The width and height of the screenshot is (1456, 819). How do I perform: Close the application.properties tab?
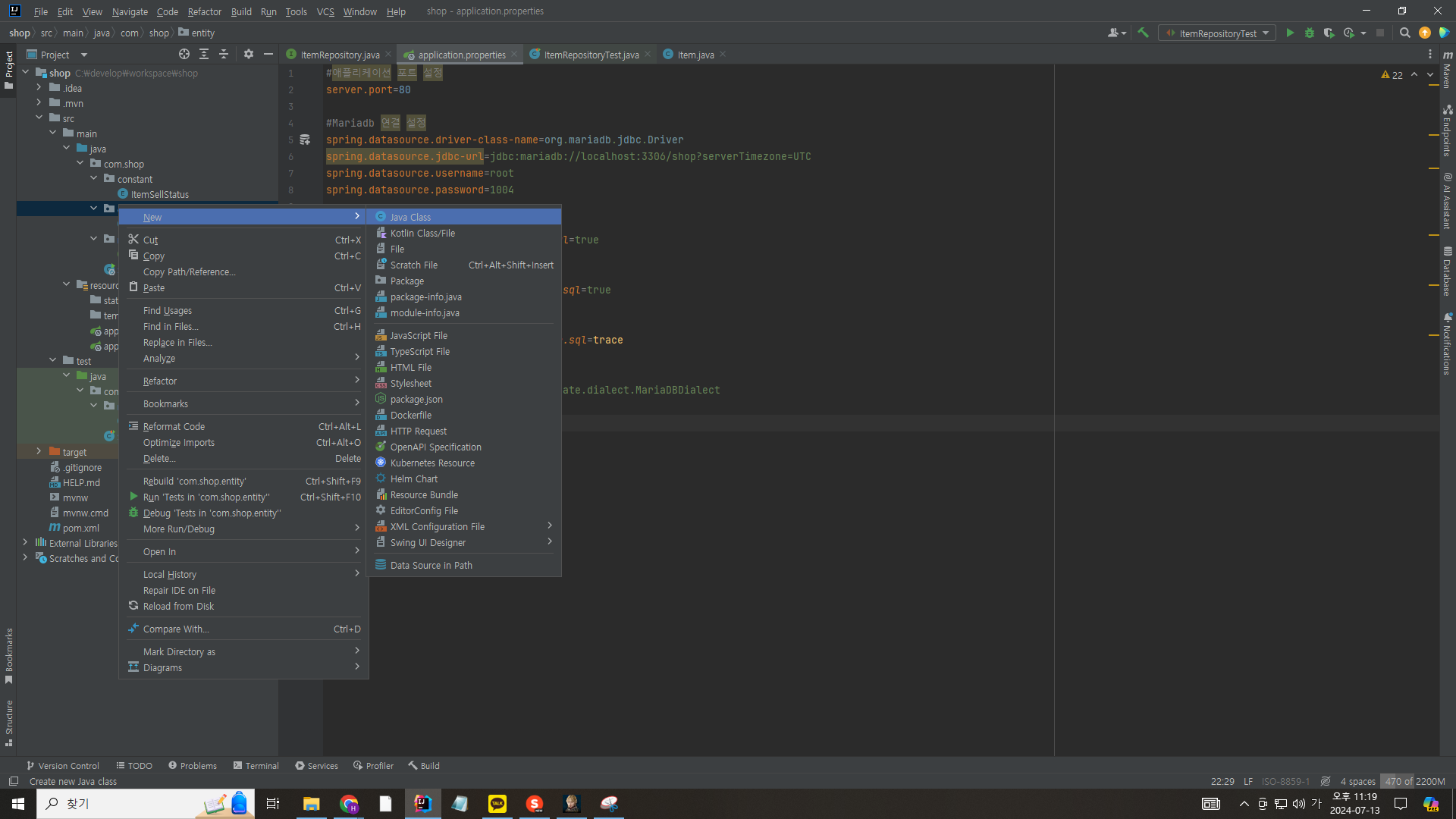(514, 55)
